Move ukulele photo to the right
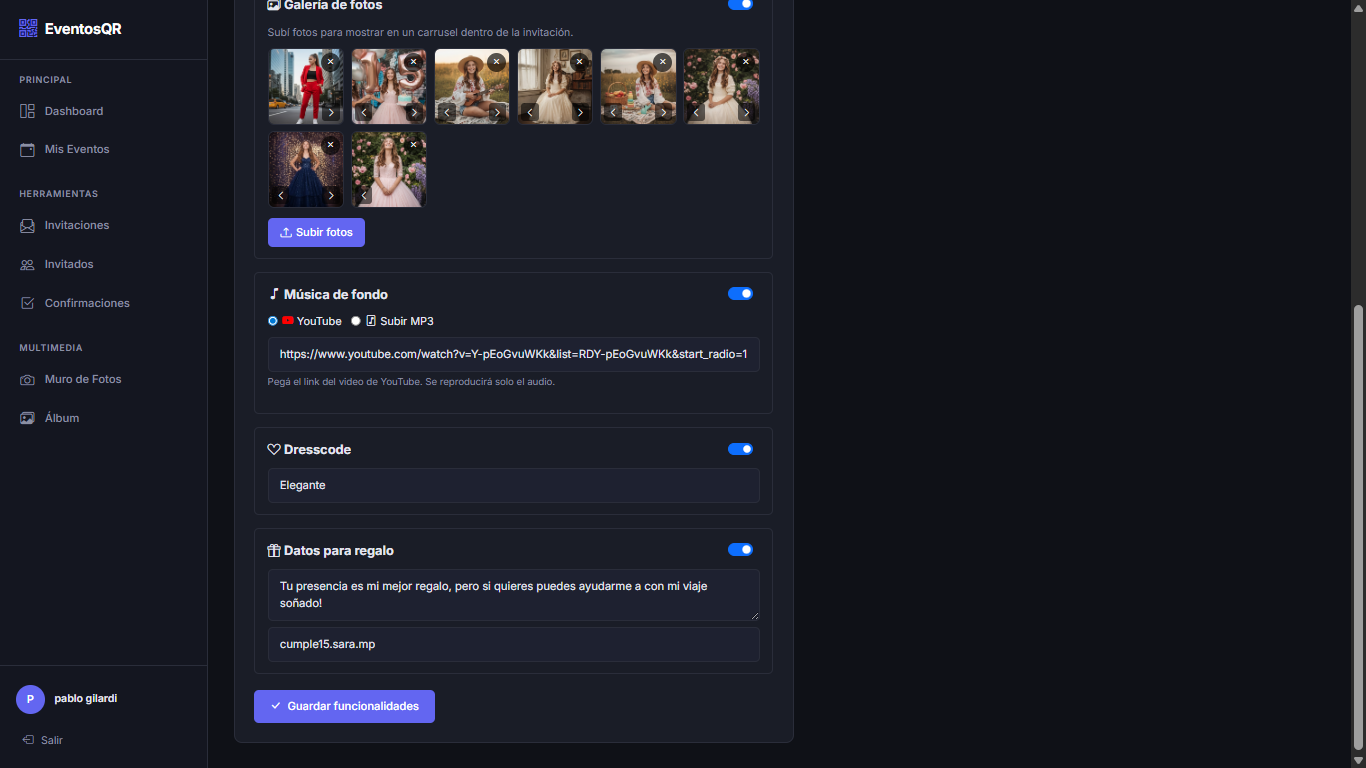The height and width of the screenshot is (768, 1366). [497, 112]
